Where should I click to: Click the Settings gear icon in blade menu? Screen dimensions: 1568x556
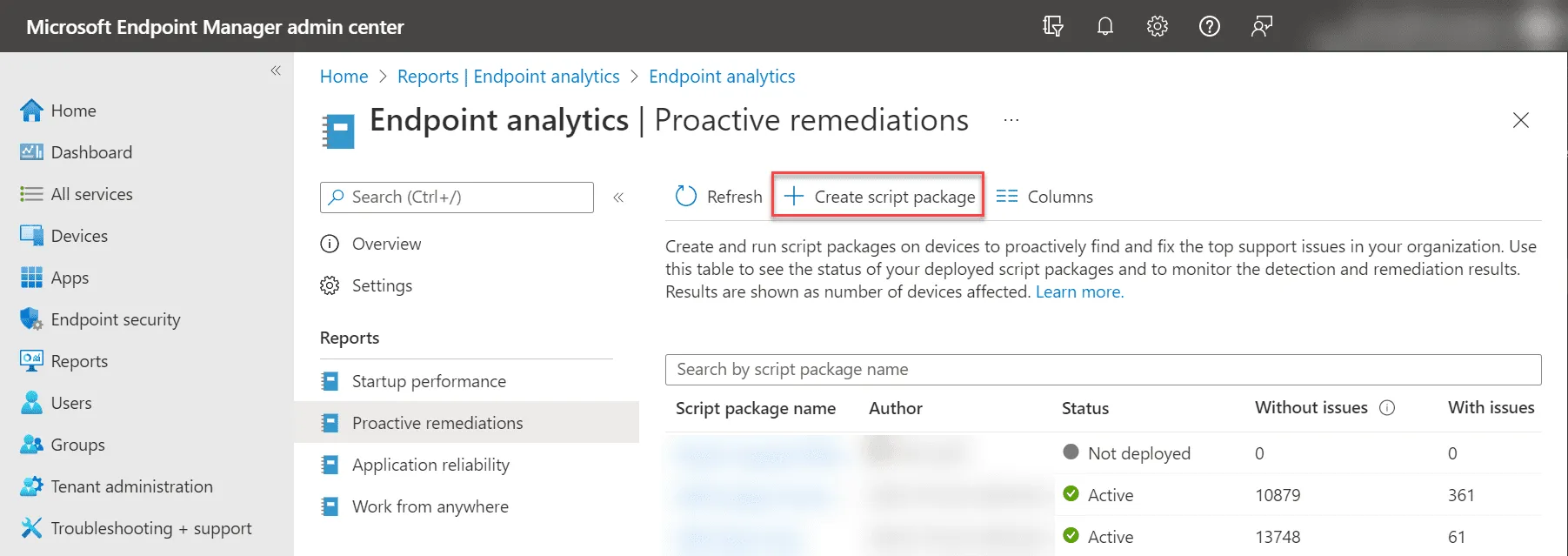click(x=330, y=285)
